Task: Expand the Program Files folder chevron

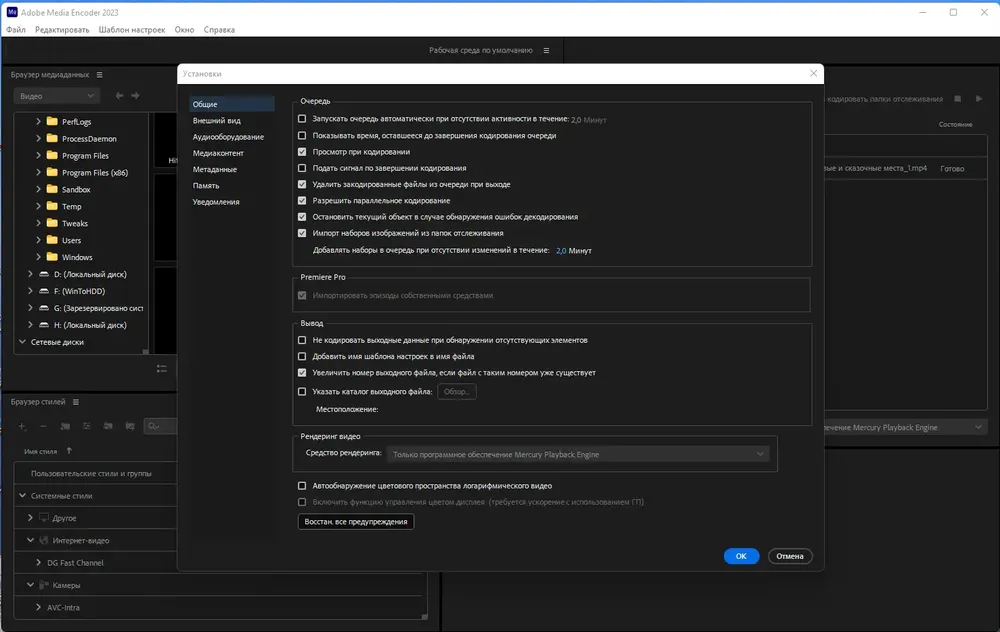Action: (38, 156)
